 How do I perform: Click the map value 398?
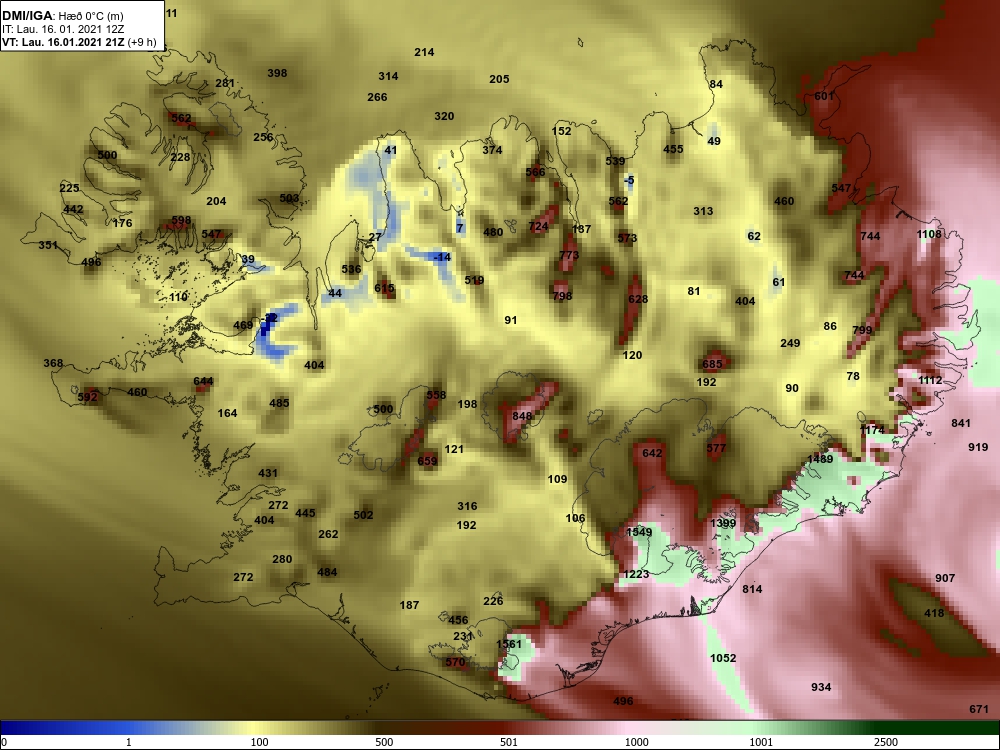click(x=277, y=73)
